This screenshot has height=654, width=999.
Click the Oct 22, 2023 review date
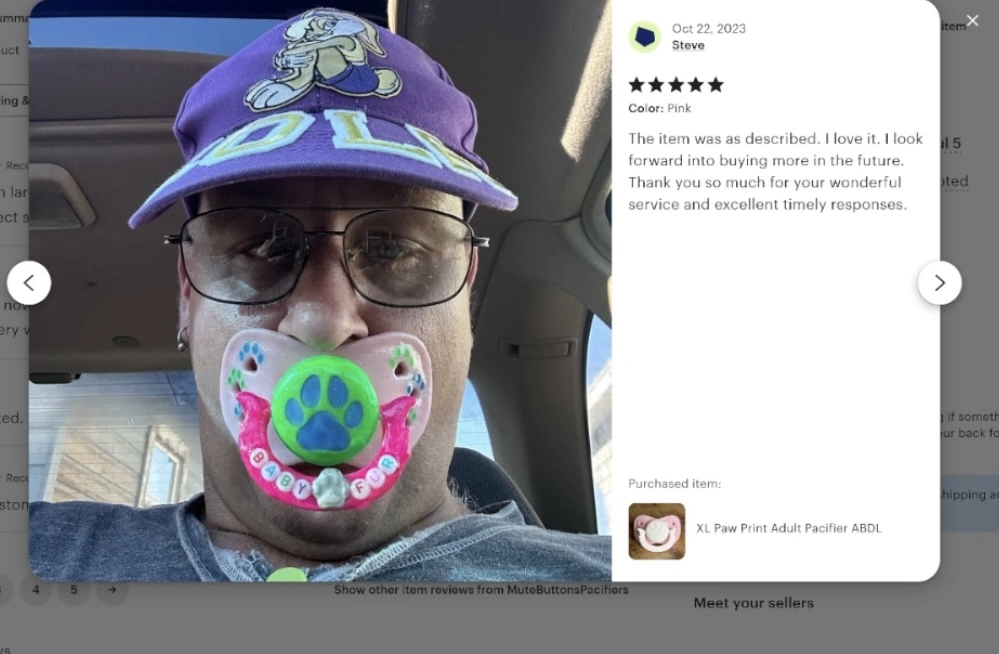(x=708, y=29)
